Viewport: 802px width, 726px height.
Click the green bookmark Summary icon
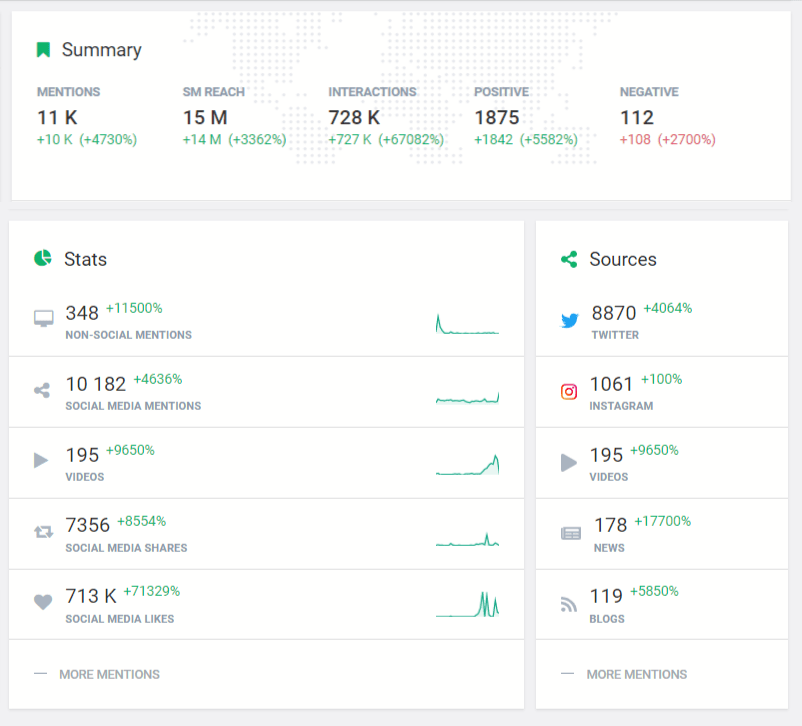[43, 50]
